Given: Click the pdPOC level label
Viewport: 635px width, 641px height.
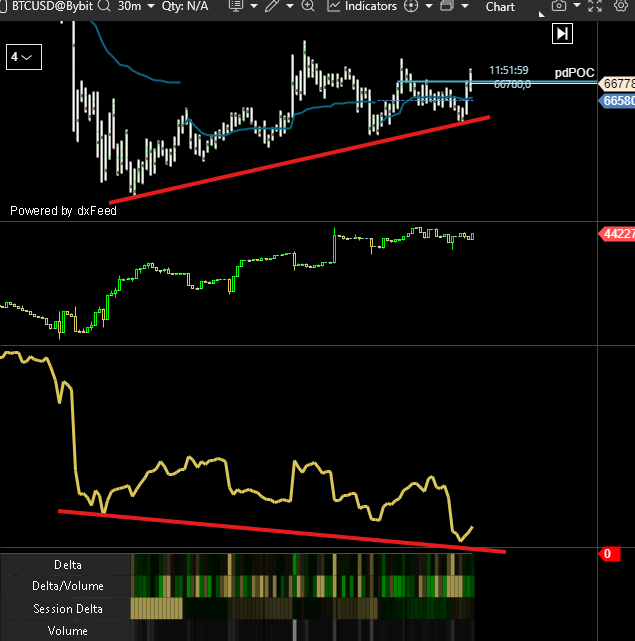Looking at the screenshot, I should (x=574, y=73).
